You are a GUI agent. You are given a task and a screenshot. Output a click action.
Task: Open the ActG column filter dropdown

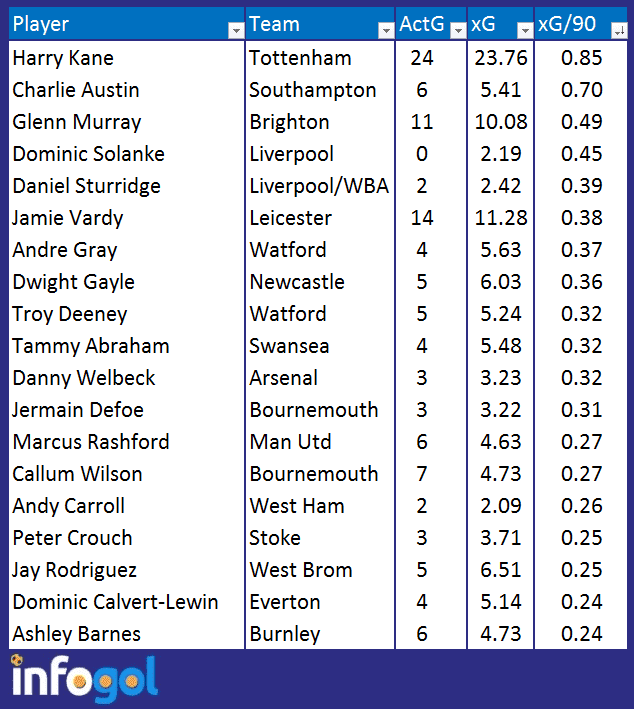pos(458,30)
